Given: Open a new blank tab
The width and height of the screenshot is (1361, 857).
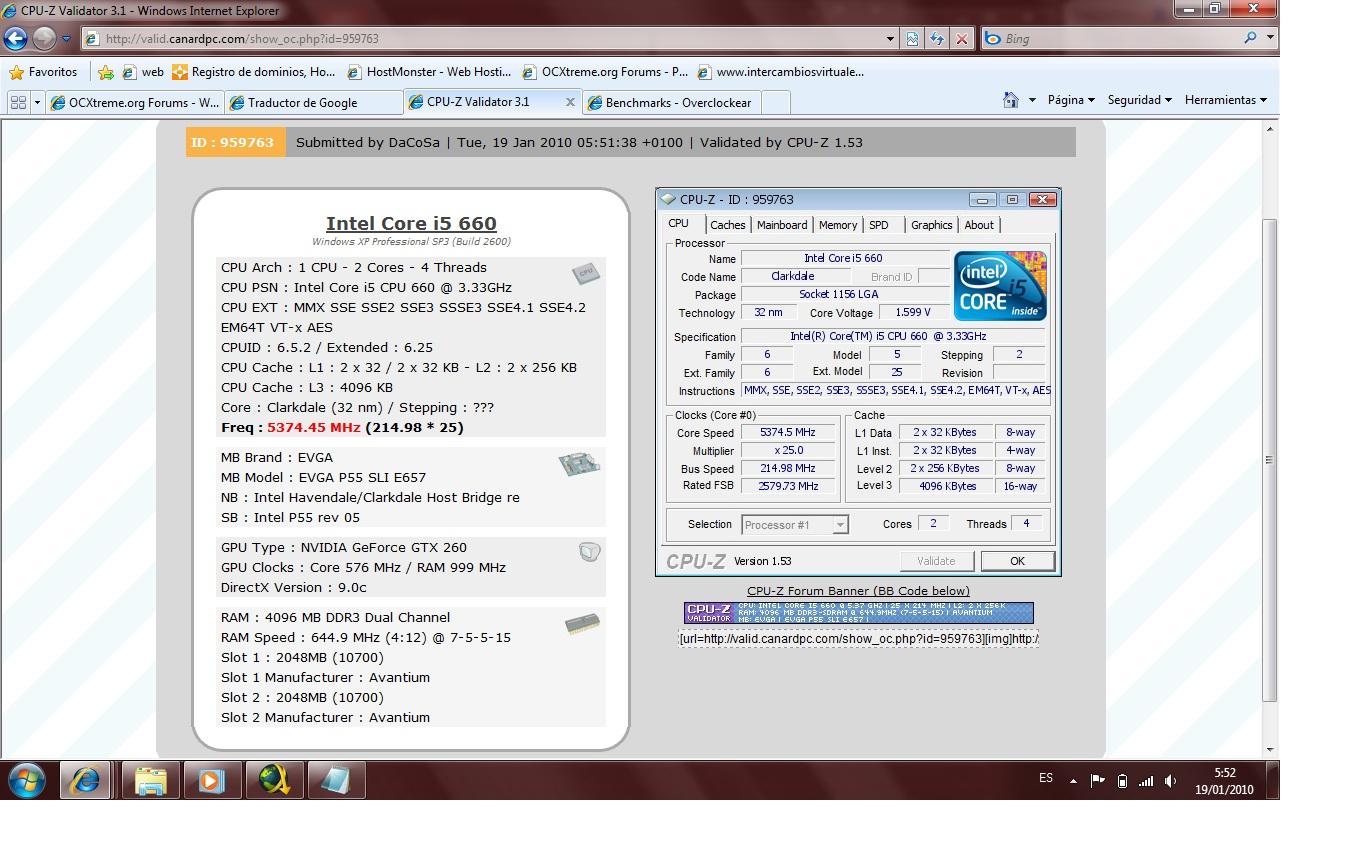Looking at the screenshot, I should tap(776, 102).
